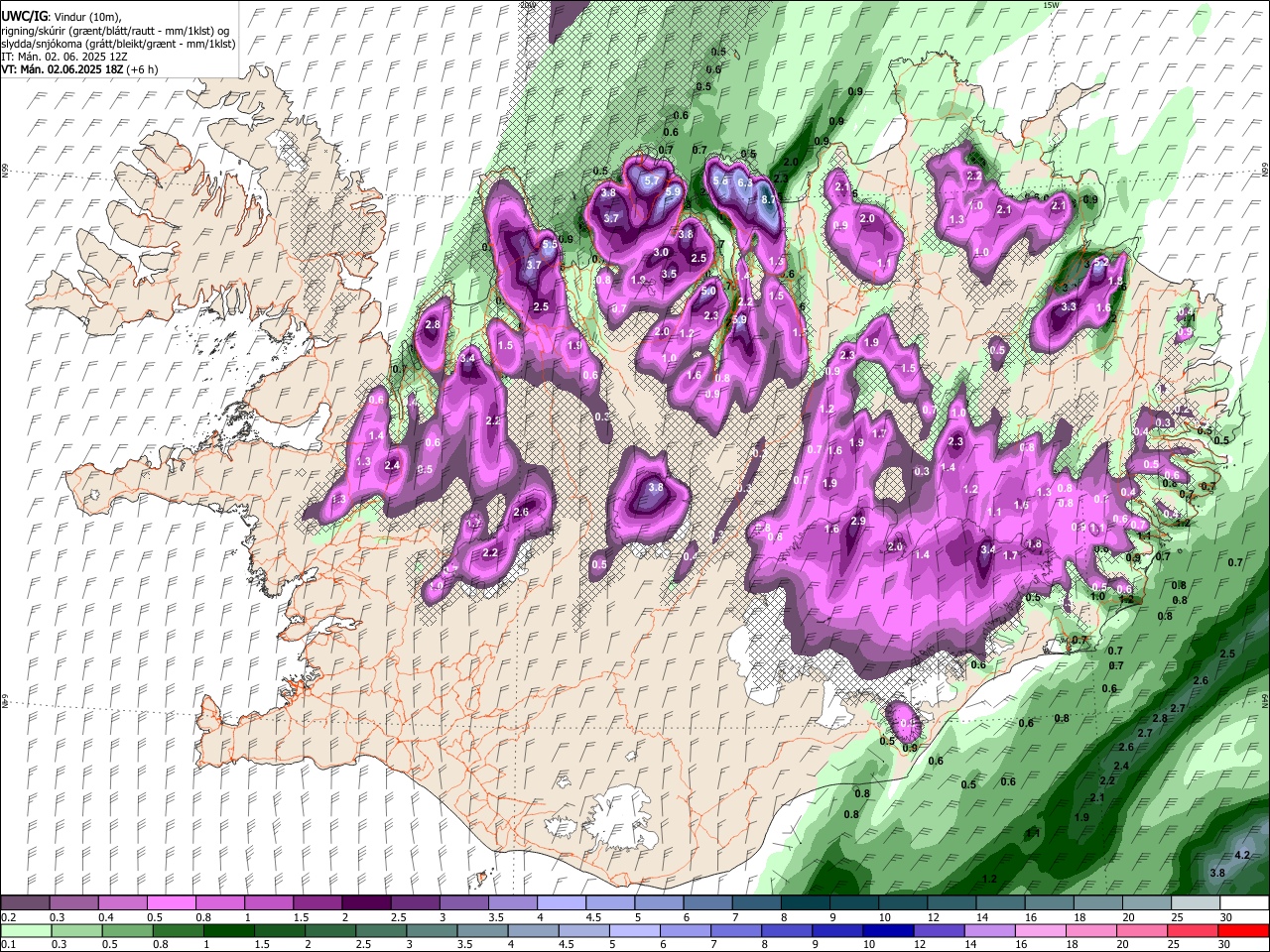Image resolution: width=1270 pixels, height=952 pixels.
Task: Pick the white 30 swatch in the top legend row
Action: pos(1244,903)
